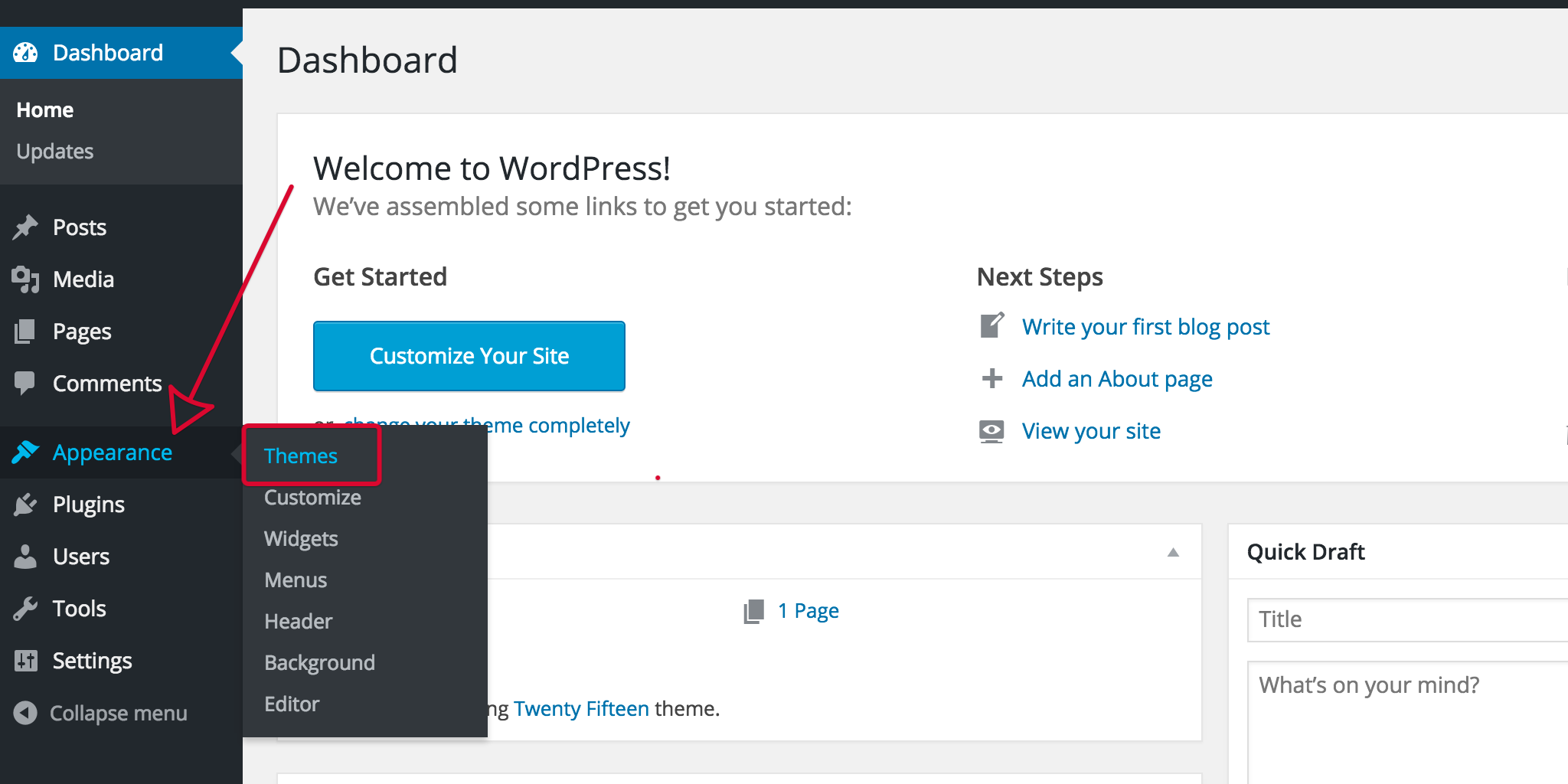Open Editor from the Appearance submenu
The height and width of the screenshot is (784, 1568).
coord(292,704)
